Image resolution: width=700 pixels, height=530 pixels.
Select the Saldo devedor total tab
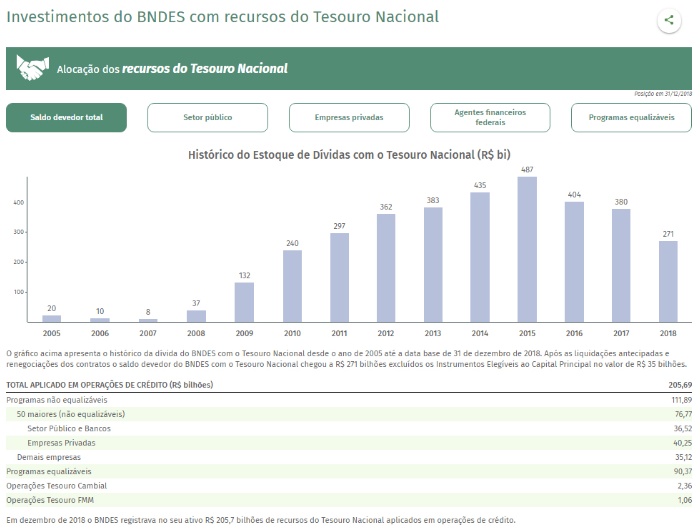[x=66, y=118]
